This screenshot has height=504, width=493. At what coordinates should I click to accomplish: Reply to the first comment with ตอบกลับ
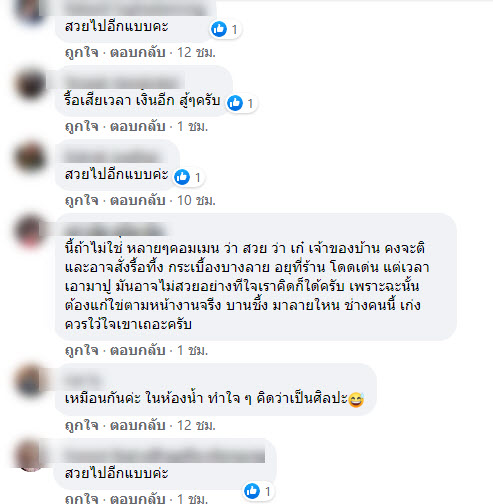pos(138,52)
